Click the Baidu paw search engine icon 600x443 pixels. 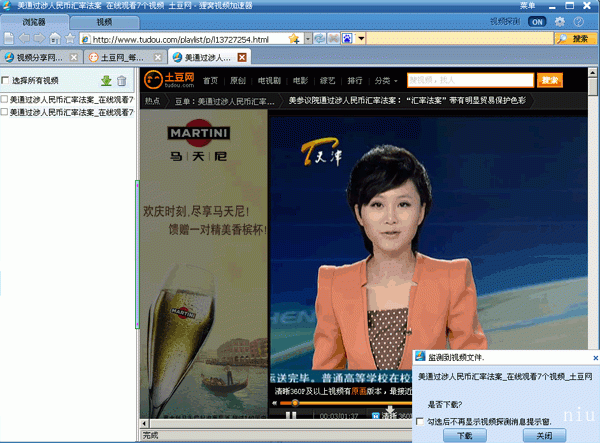pos(347,38)
